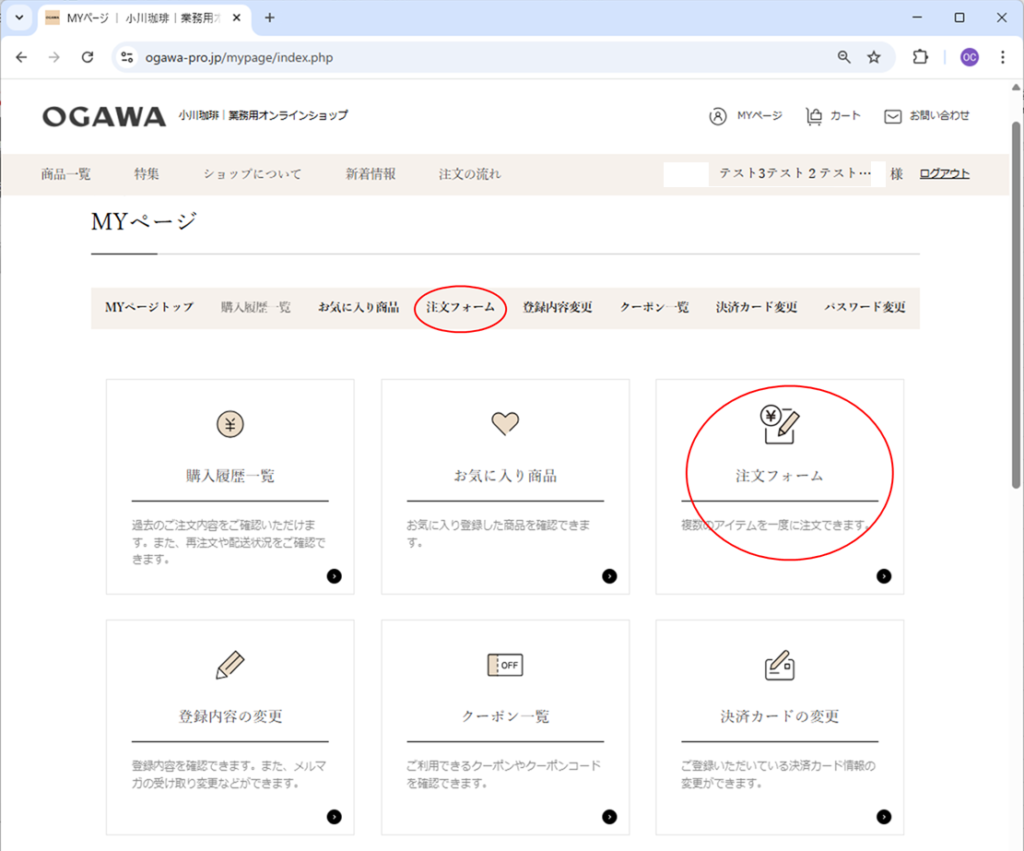Click the vertical page scrollbar
The image size is (1024, 851).
tap(1016, 300)
